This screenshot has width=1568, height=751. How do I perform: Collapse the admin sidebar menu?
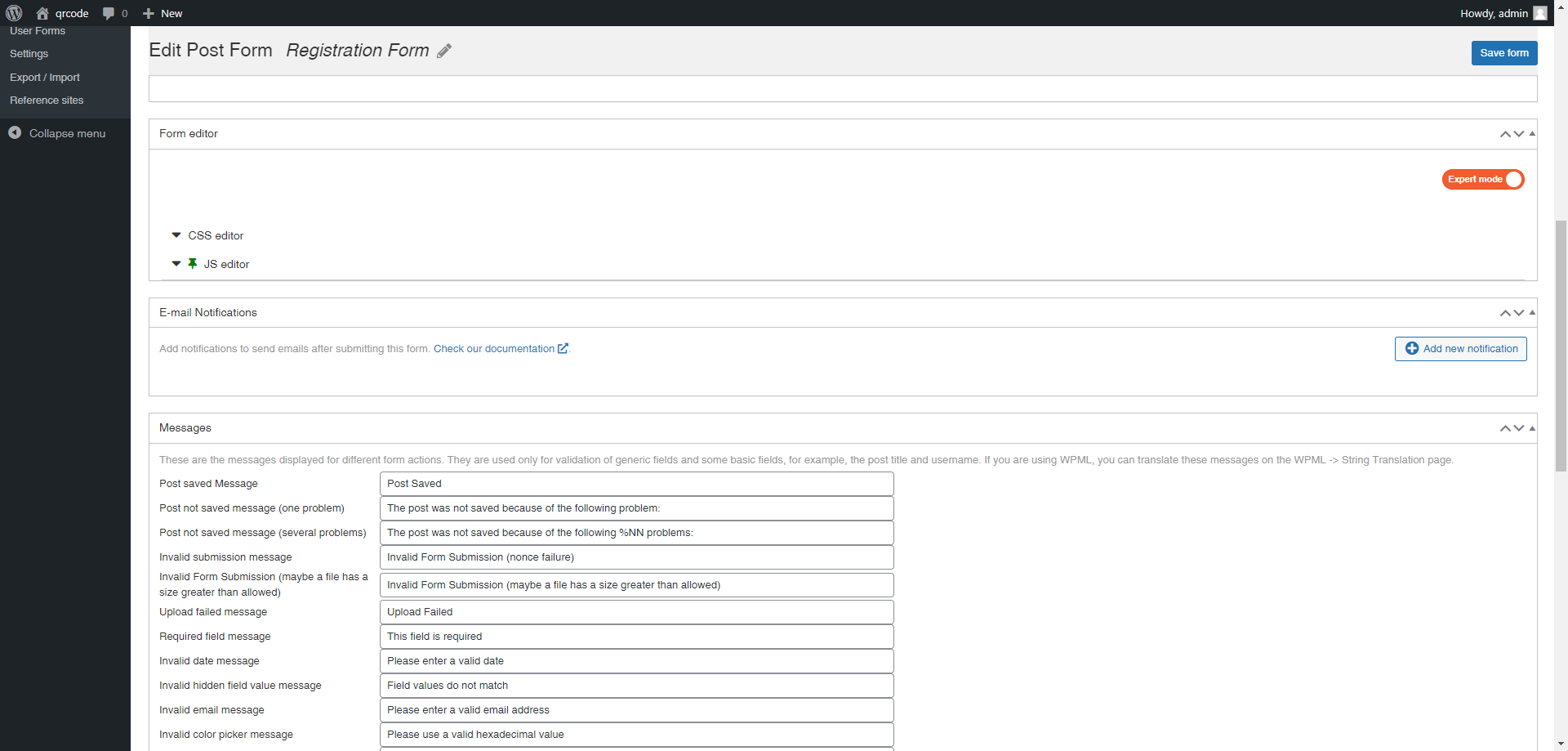(57, 133)
